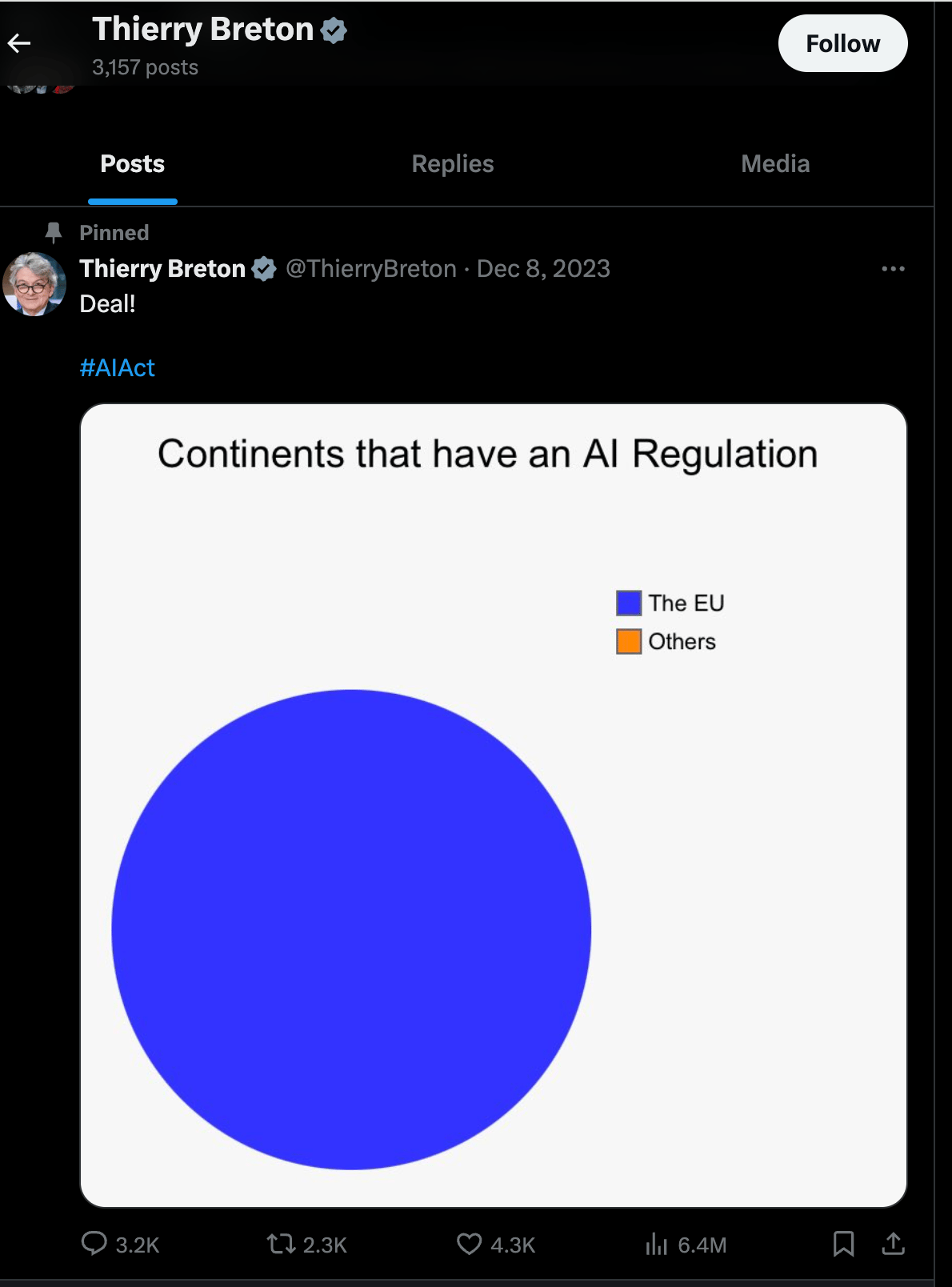The image size is (952, 1287).
Task: Open the three-dot more options menu
Action: [893, 269]
